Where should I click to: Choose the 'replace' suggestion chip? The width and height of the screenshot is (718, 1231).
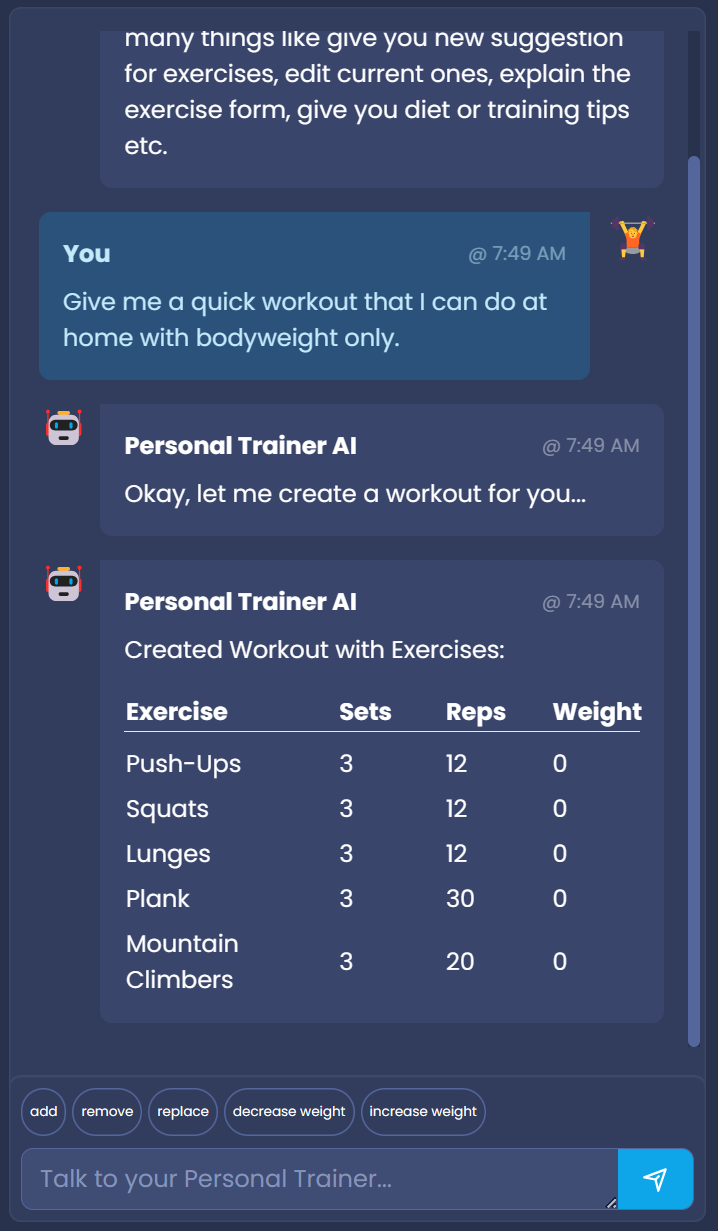183,1112
